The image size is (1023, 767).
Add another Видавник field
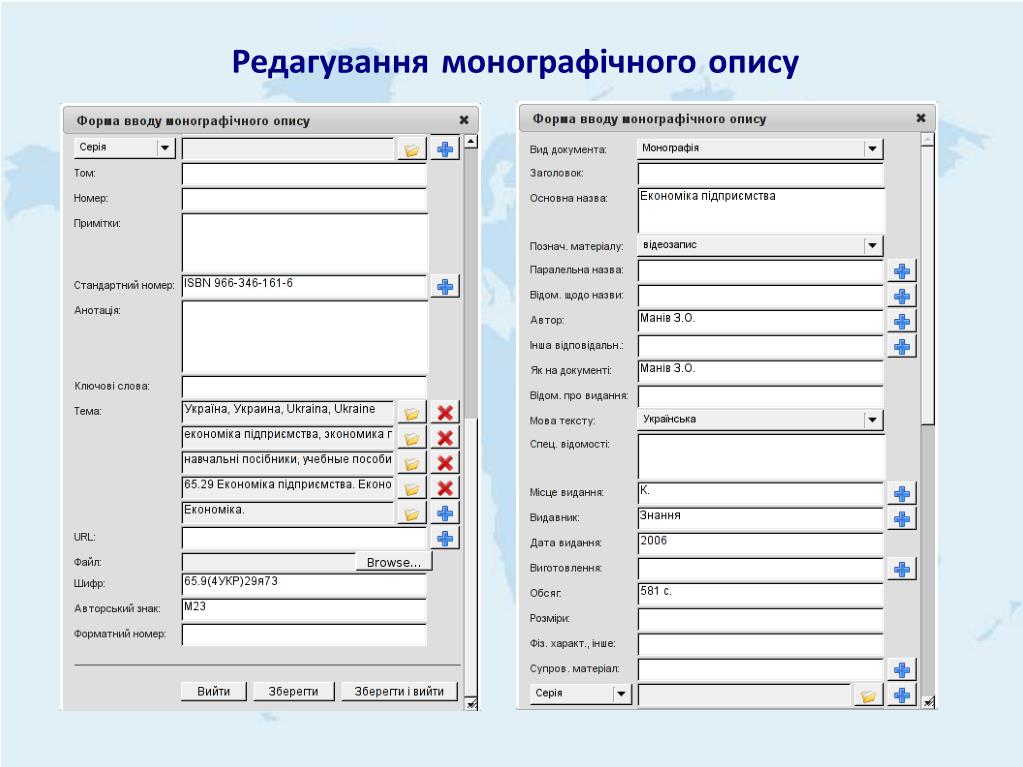point(902,519)
